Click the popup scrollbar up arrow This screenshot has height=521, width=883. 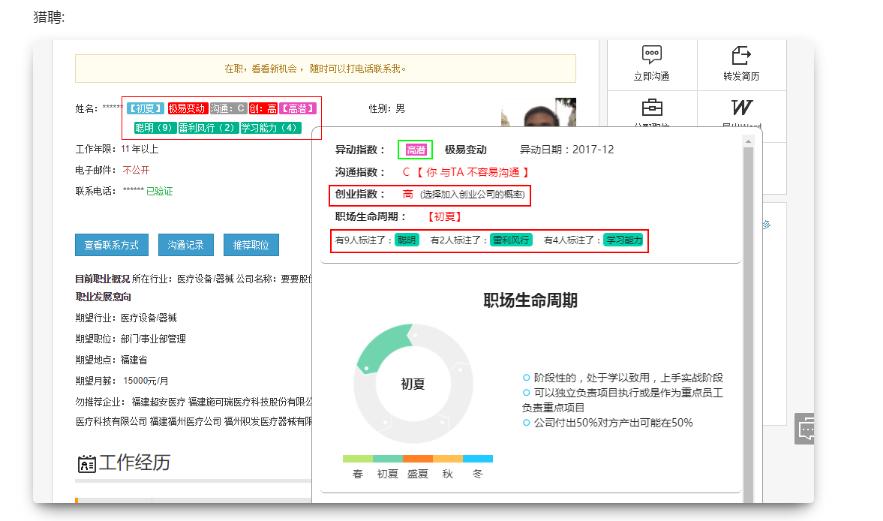pyautogui.click(x=747, y=143)
